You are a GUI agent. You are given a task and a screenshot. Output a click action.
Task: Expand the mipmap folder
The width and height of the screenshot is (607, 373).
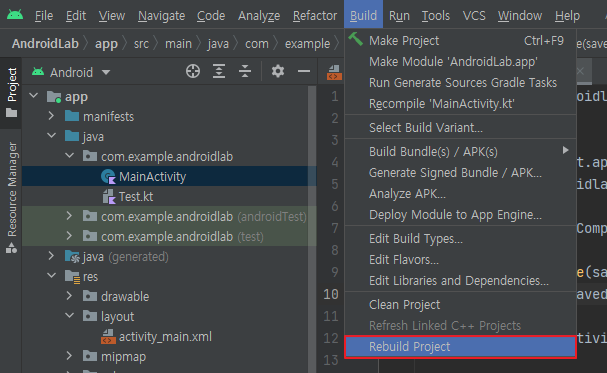(x=69, y=356)
